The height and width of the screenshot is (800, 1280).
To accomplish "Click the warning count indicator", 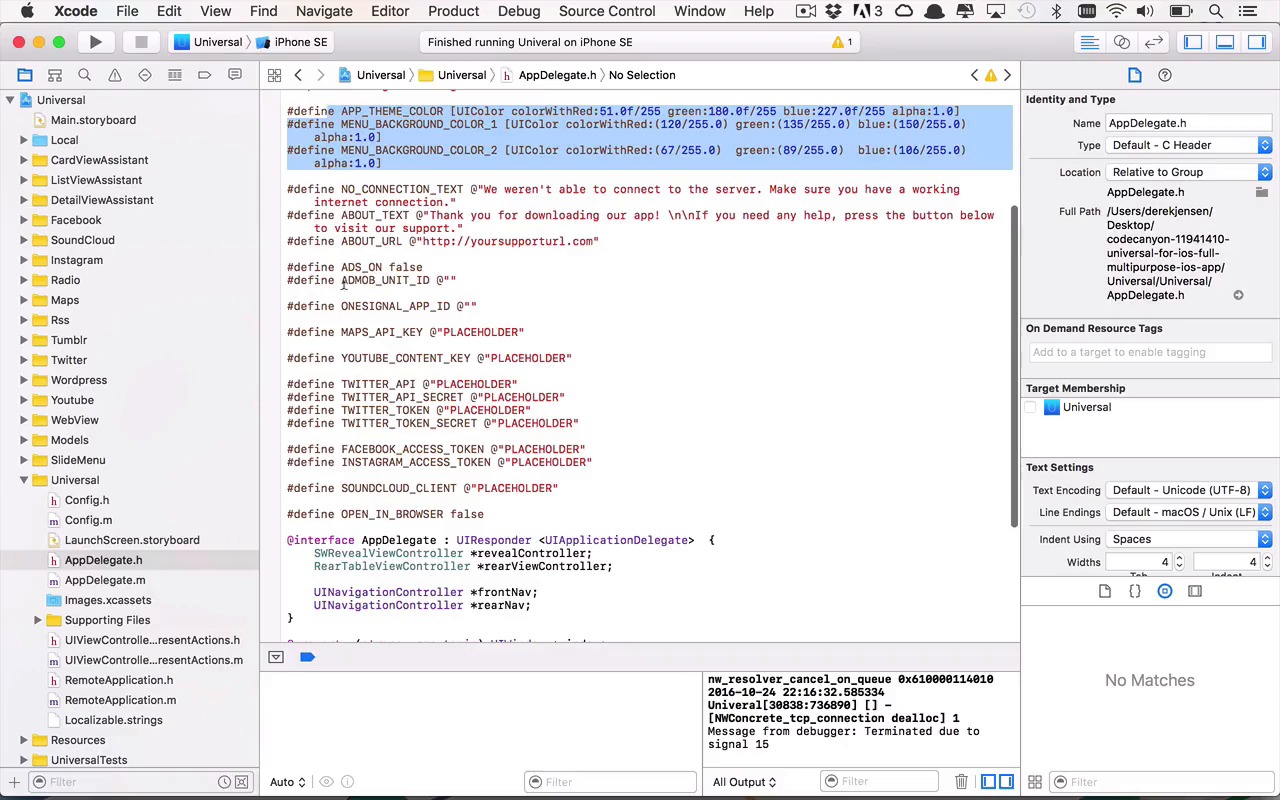I will tap(842, 42).
